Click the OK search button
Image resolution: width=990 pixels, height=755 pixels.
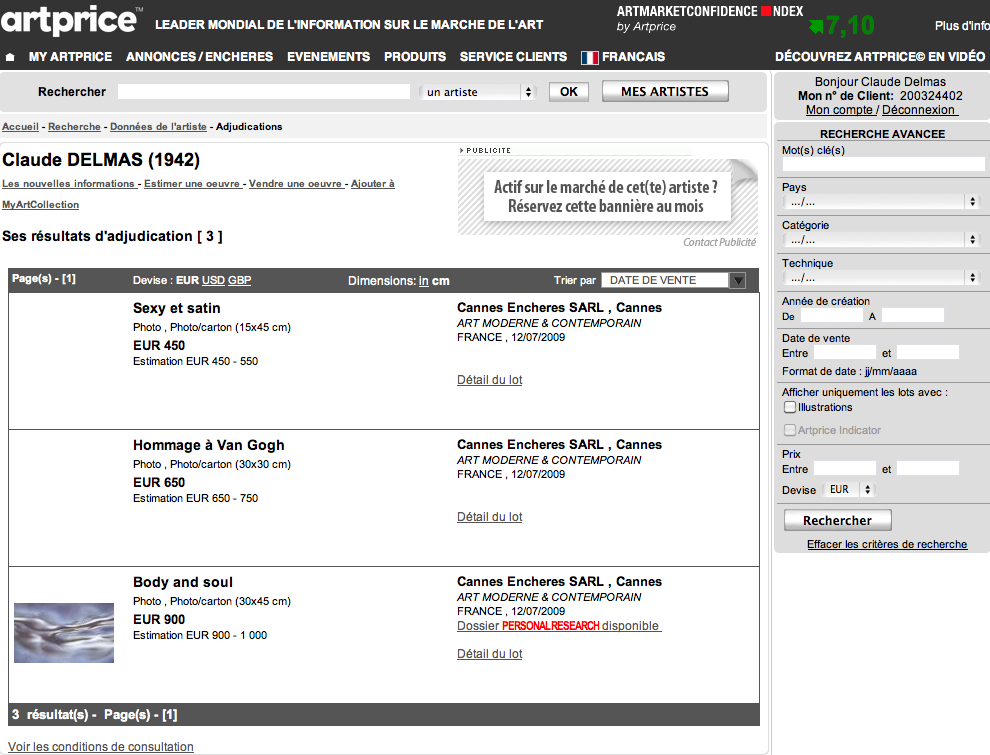(x=569, y=92)
